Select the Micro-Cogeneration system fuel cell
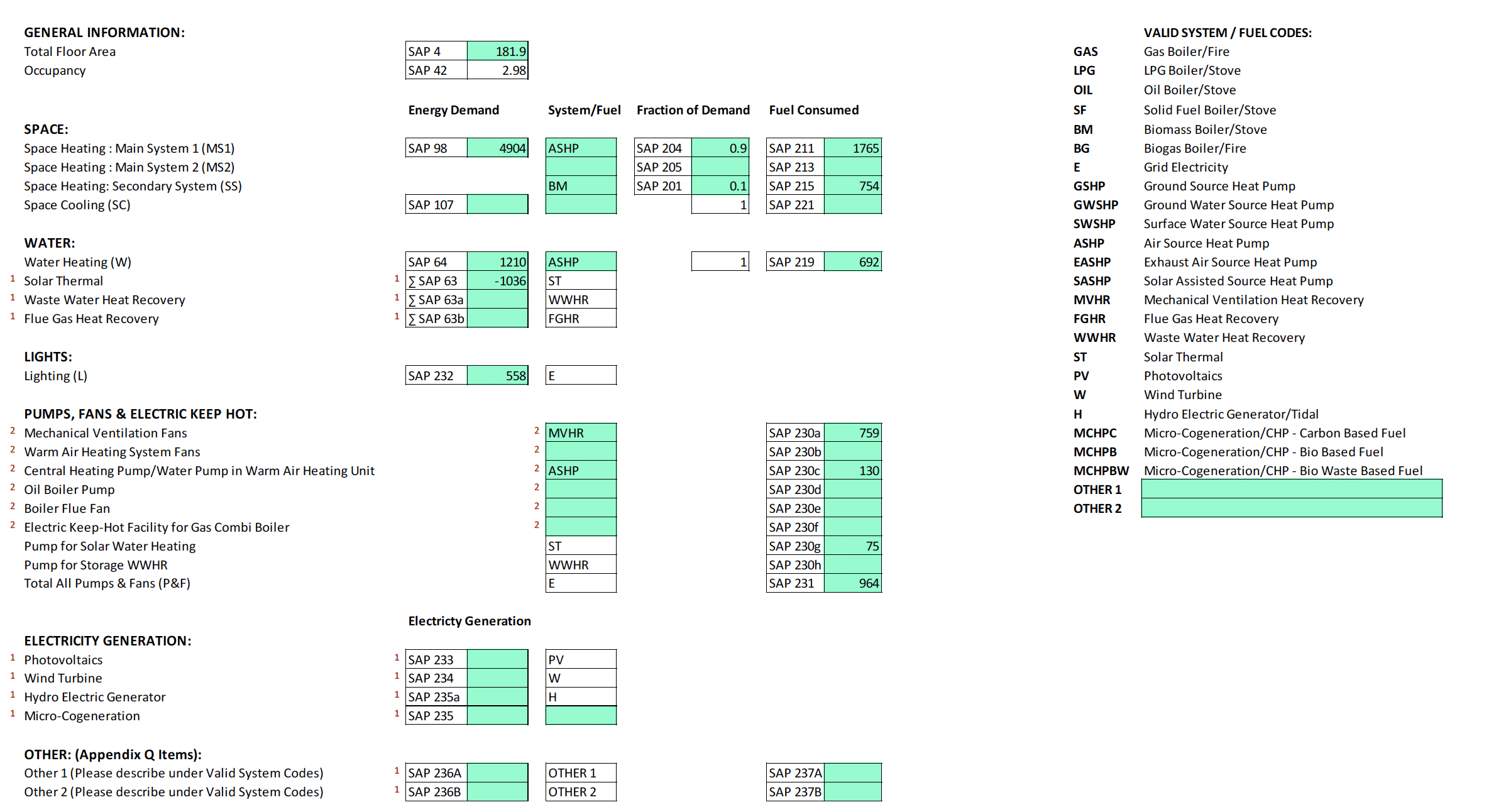1511x812 pixels. tap(581, 715)
